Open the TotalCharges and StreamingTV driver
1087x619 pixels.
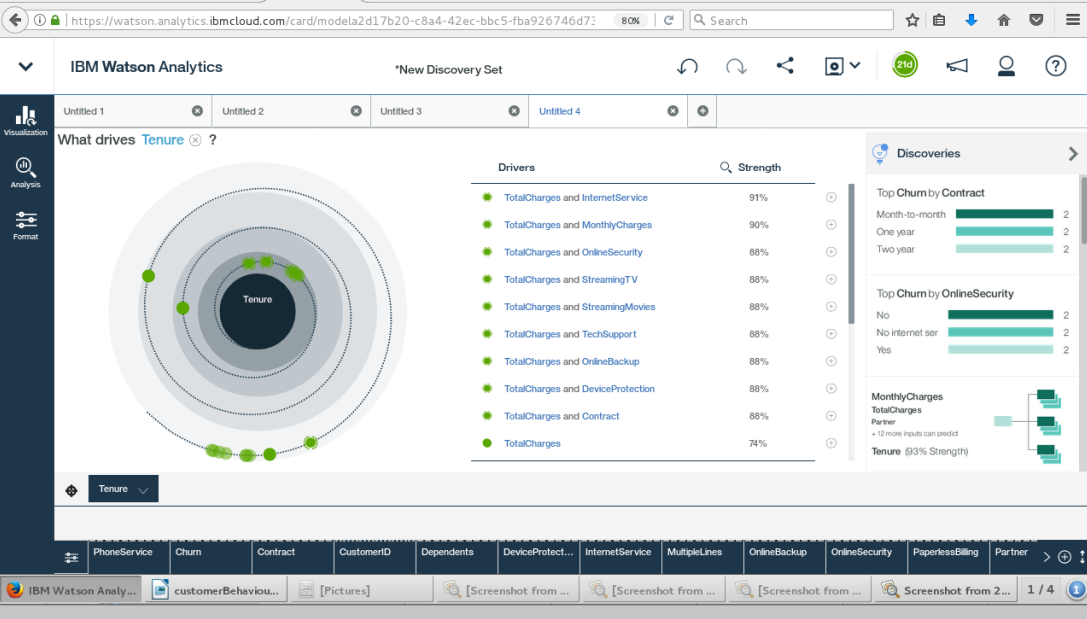(571, 279)
